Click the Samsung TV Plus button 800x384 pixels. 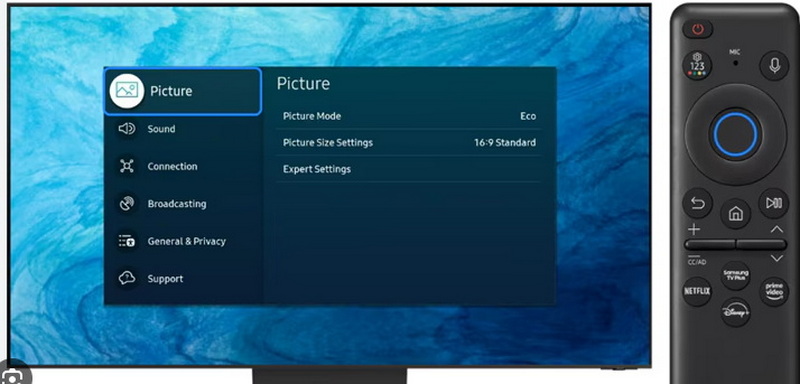point(735,275)
